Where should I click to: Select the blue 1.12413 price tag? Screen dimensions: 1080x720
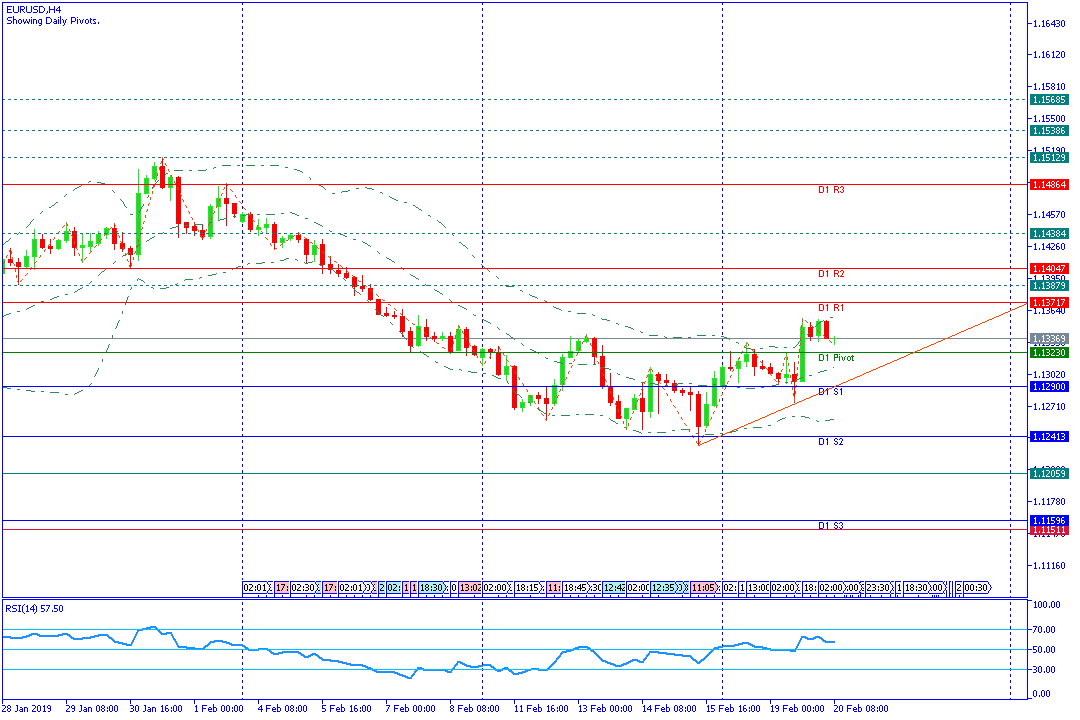tap(1049, 437)
